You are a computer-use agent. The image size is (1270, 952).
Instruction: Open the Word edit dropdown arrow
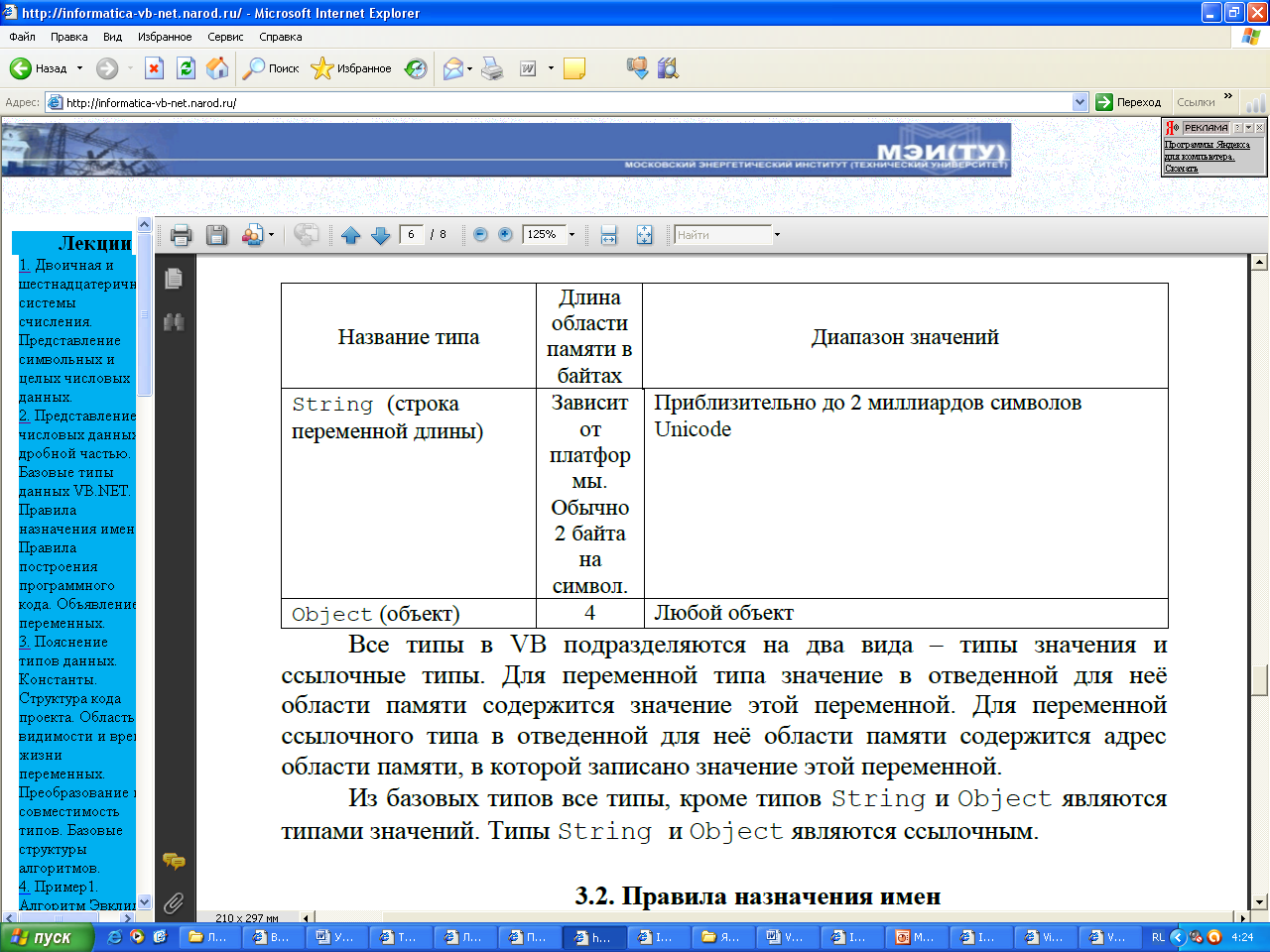(x=551, y=68)
